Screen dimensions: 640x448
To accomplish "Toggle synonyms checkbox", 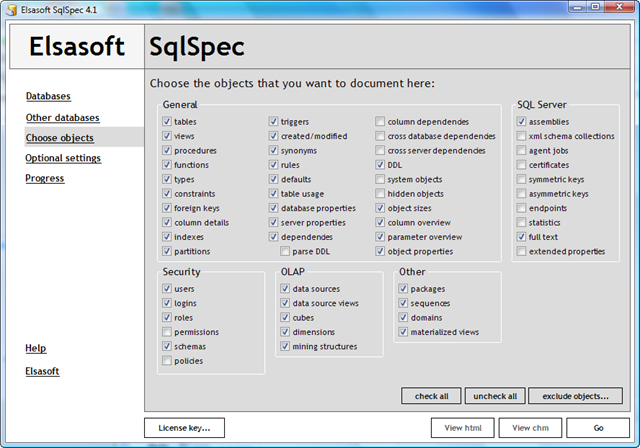I will (x=273, y=150).
